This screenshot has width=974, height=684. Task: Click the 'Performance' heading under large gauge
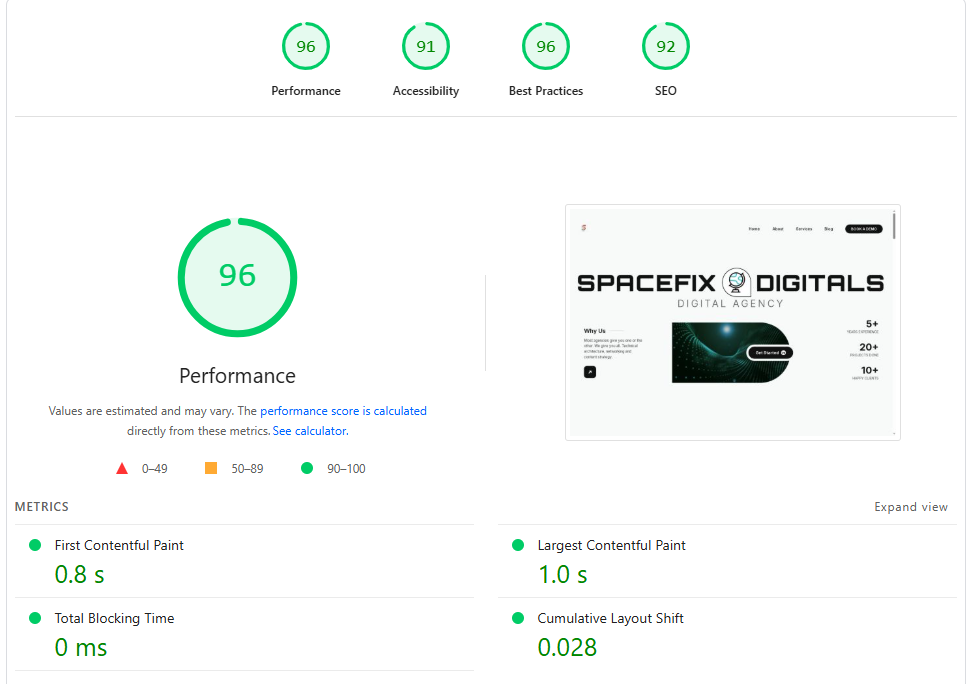(x=237, y=376)
